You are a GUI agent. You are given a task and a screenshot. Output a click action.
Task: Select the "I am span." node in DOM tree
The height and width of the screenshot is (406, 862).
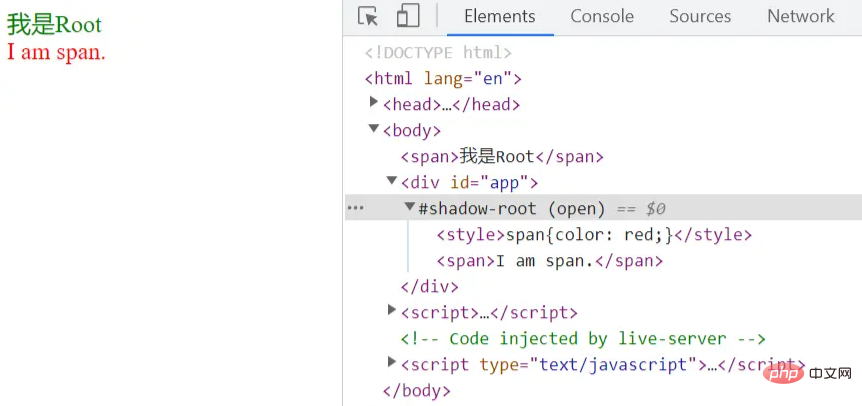(550, 261)
